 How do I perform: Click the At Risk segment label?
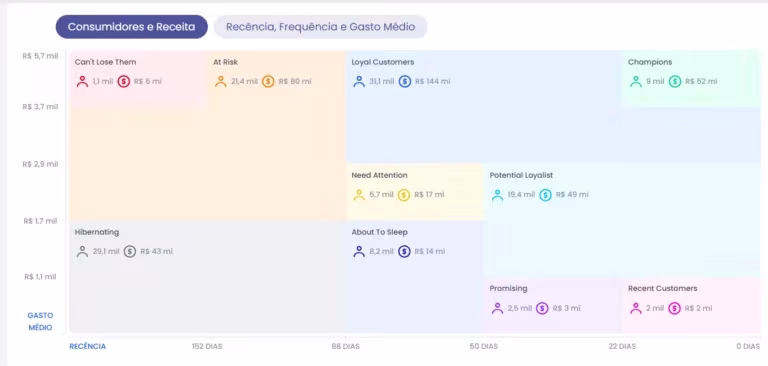(225, 62)
